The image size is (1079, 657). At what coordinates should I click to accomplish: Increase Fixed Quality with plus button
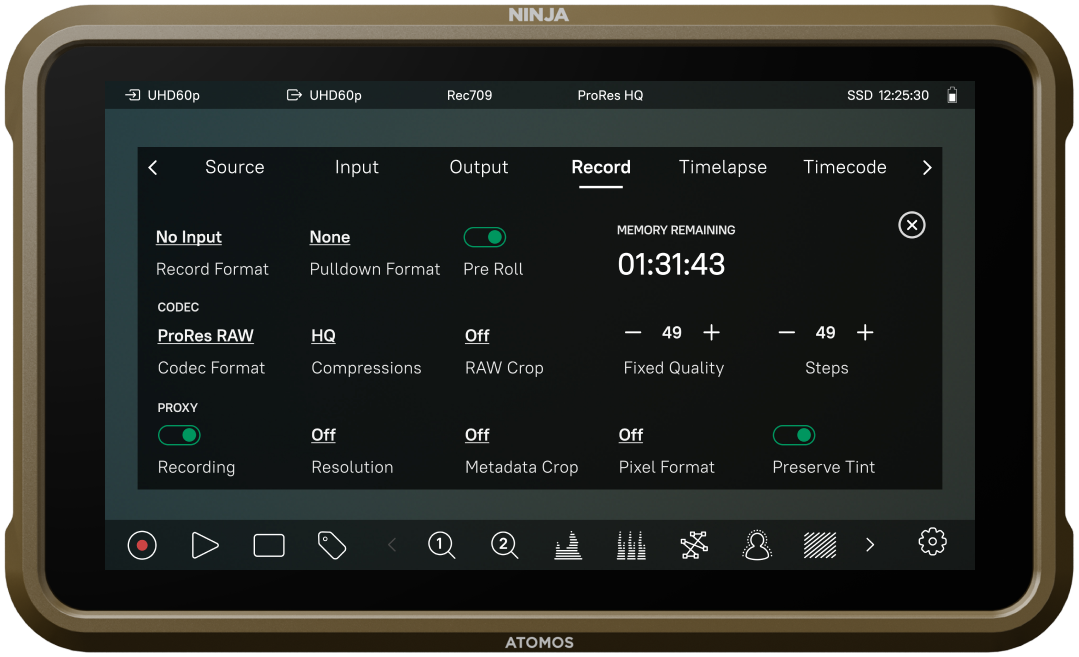(711, 333)
